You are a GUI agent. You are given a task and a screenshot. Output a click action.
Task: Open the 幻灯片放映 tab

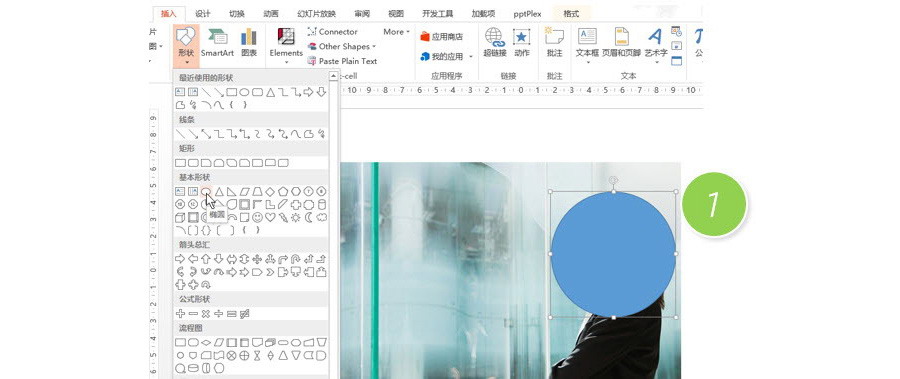click(316, 14)
